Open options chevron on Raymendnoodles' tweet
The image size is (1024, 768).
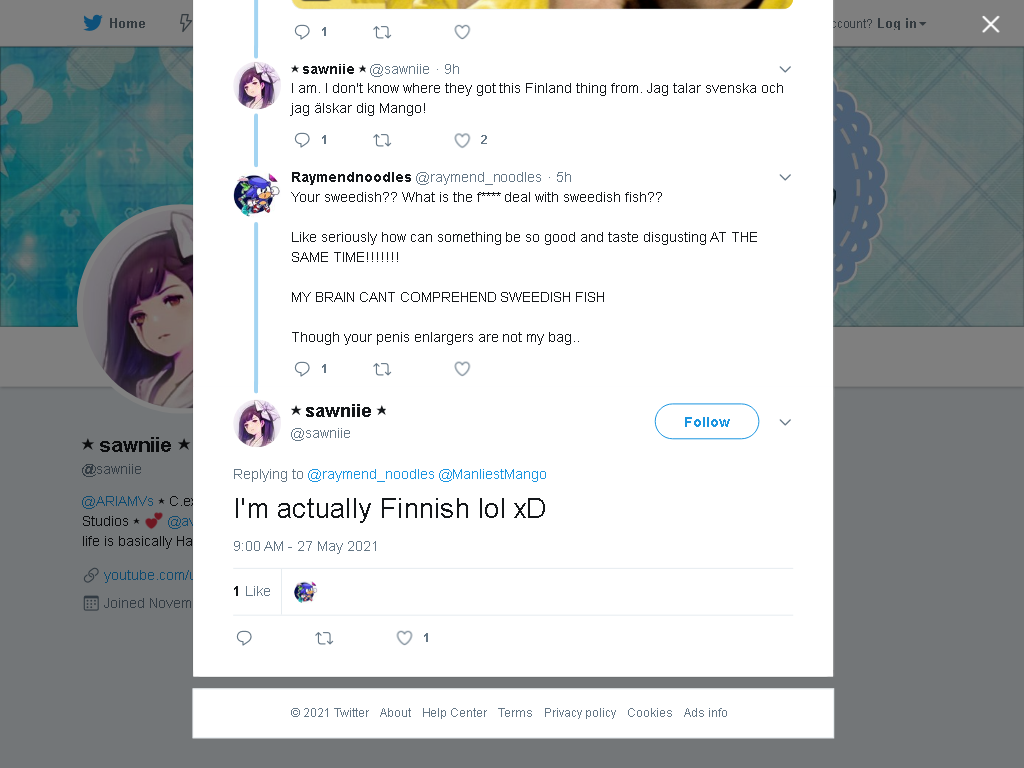(x=786, y=178)
